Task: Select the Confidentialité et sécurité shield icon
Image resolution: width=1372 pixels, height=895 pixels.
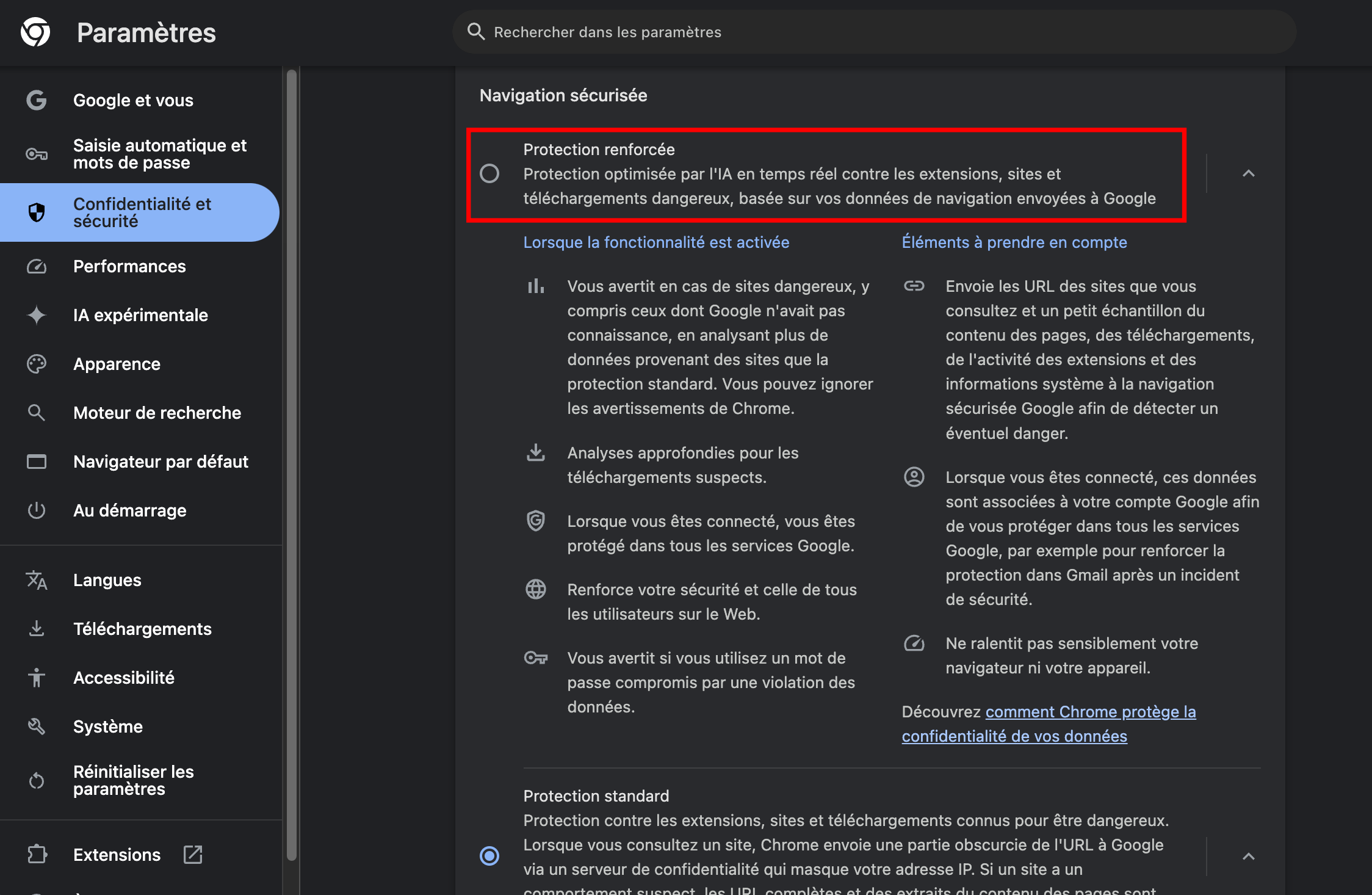Action: [x=37, y=212]
